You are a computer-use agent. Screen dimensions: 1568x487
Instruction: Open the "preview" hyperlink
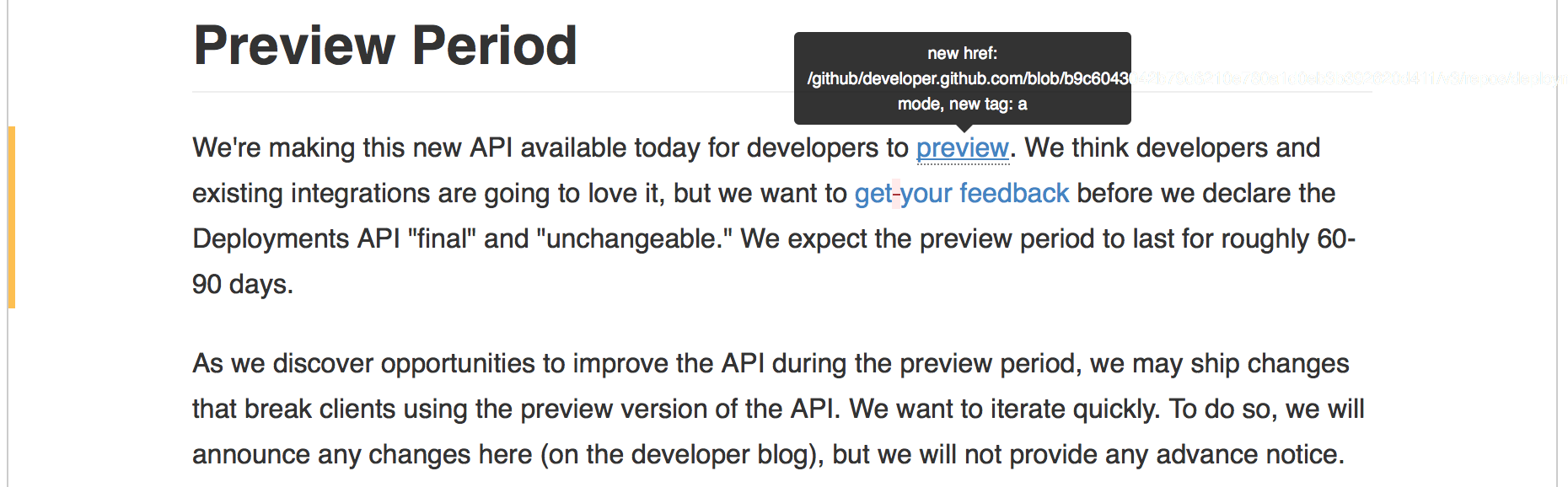coord(962,148)
